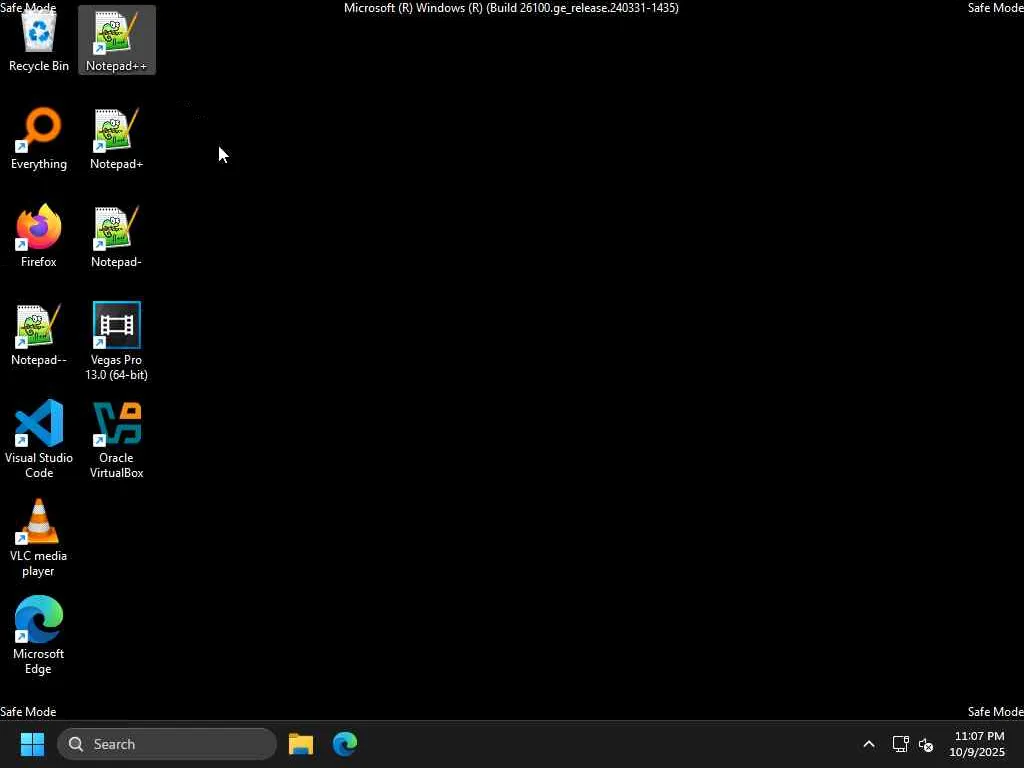Select the Microsoft Edge desktop shortcut
The width and height of the screenshot is (1024, 768).
click(39, 635)
